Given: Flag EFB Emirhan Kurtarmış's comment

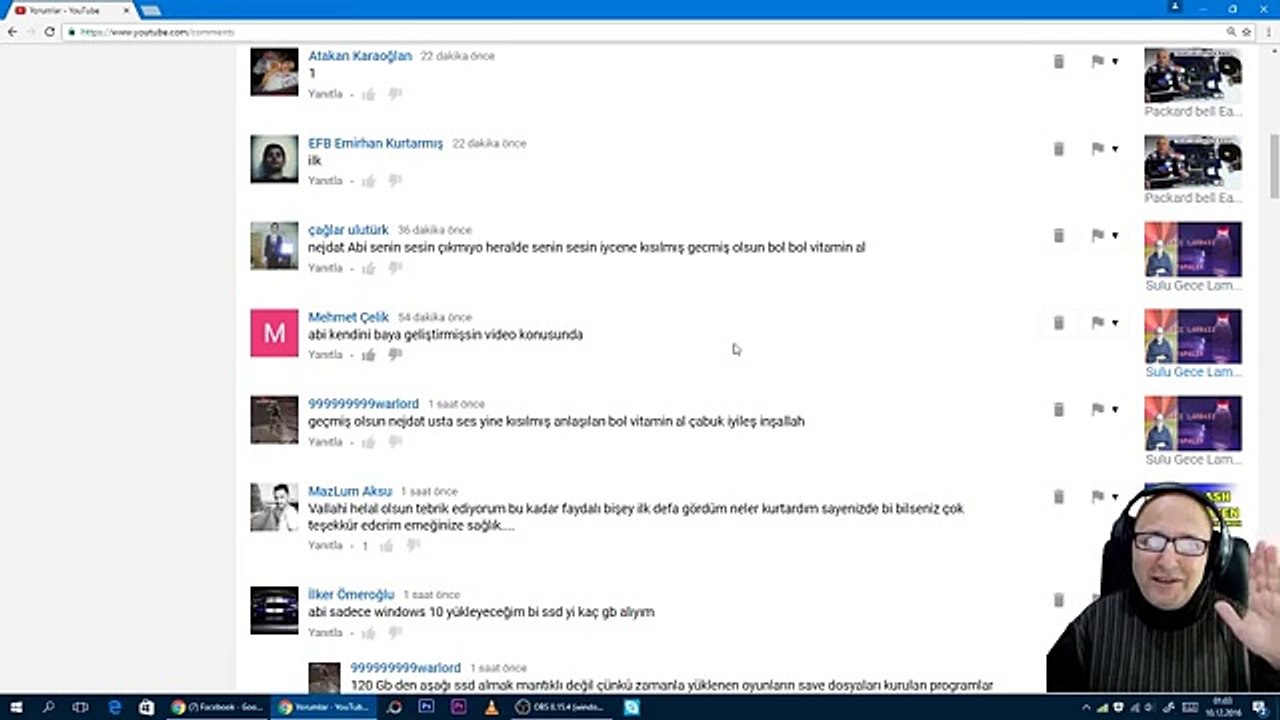Looking at the screenshot, I should [1098, 149].
